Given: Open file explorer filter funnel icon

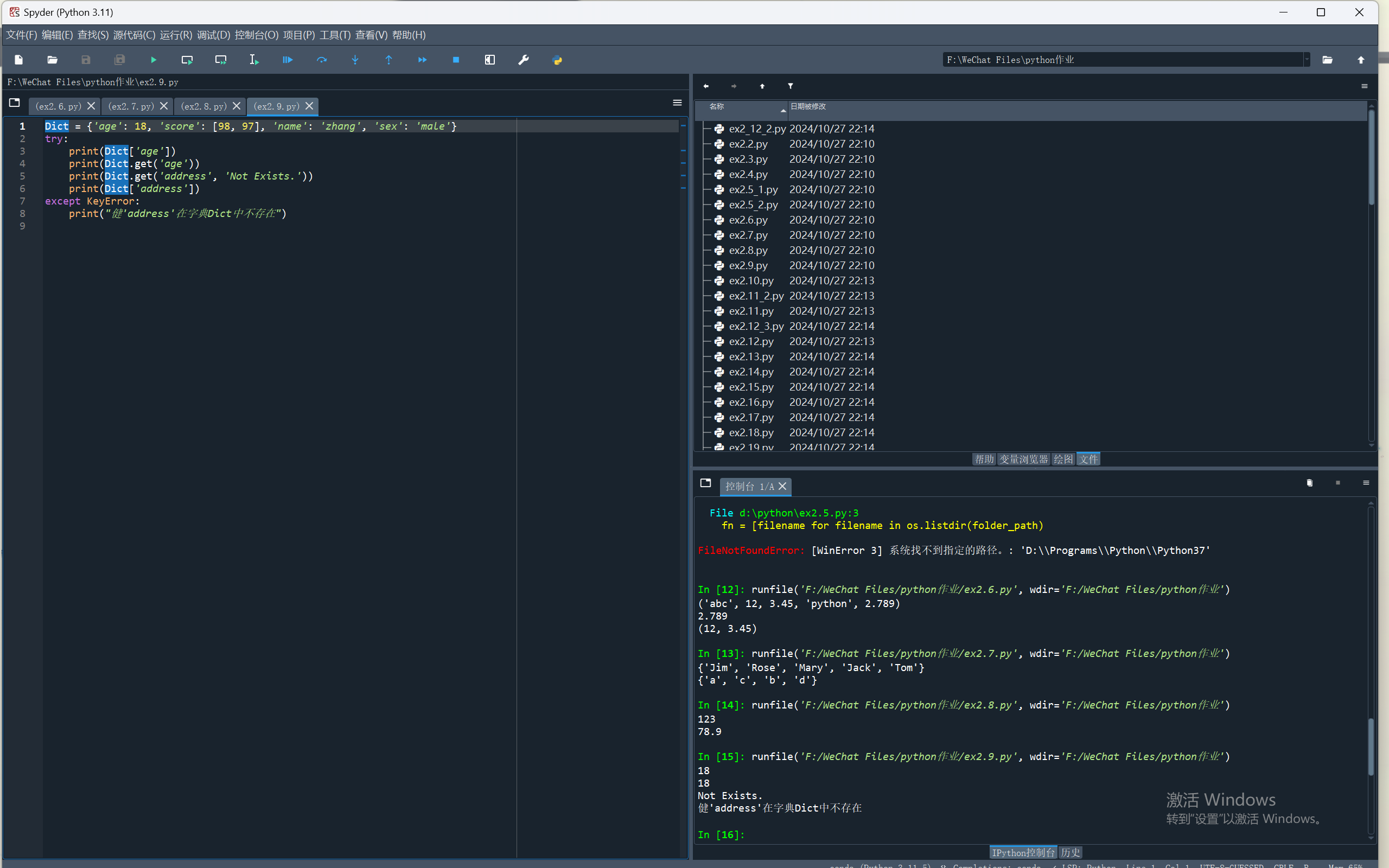Looking at the screenshot, I should [791, 86].
